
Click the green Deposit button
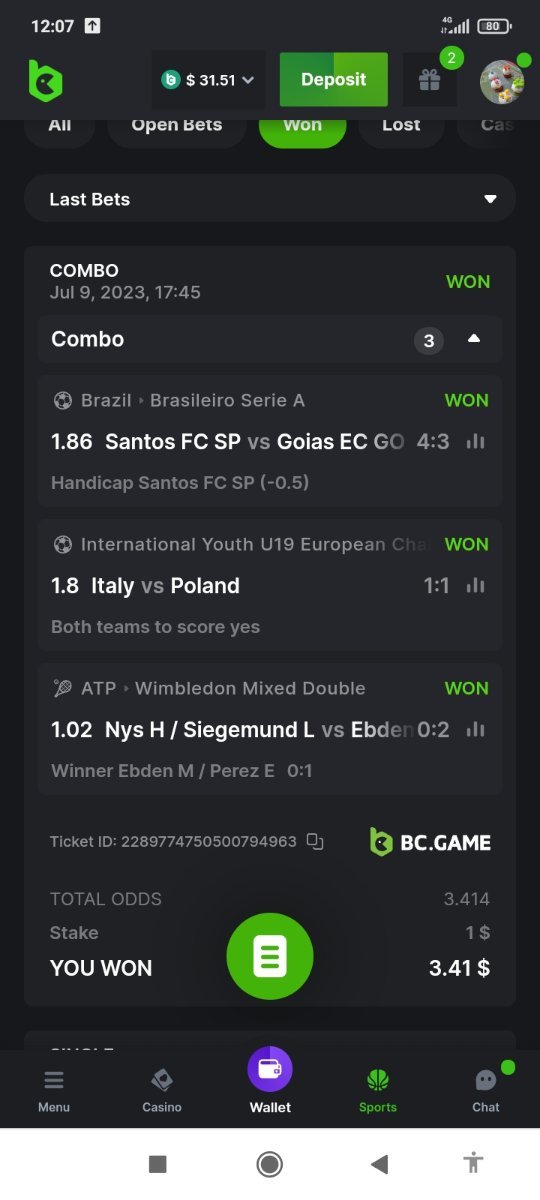tap(334, 80)
